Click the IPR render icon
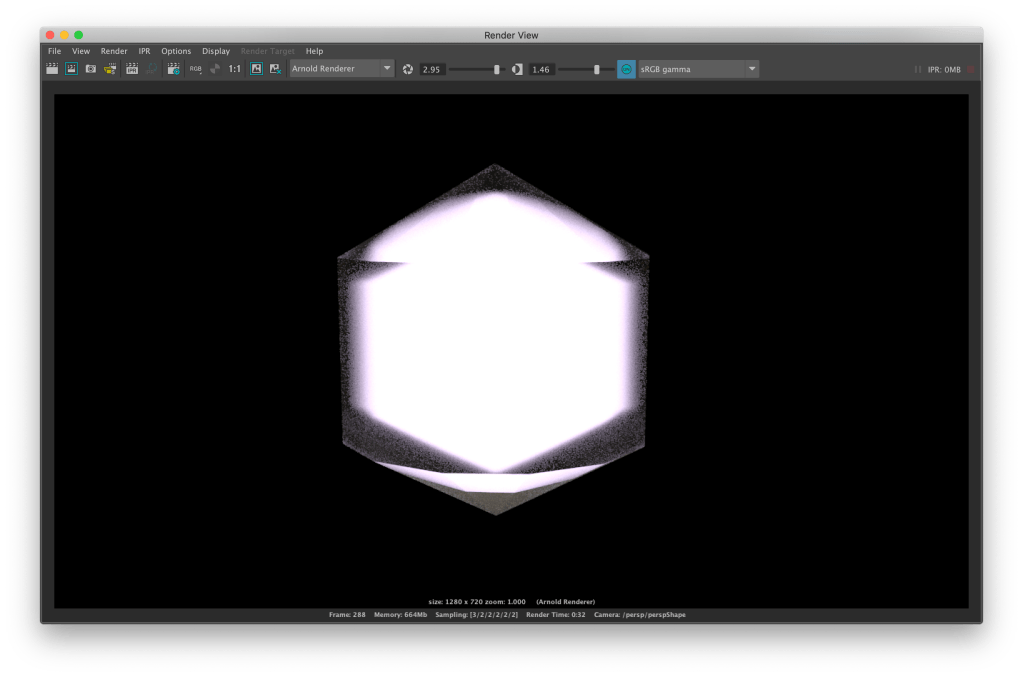1023x677 pixels. tap(131, 69)
